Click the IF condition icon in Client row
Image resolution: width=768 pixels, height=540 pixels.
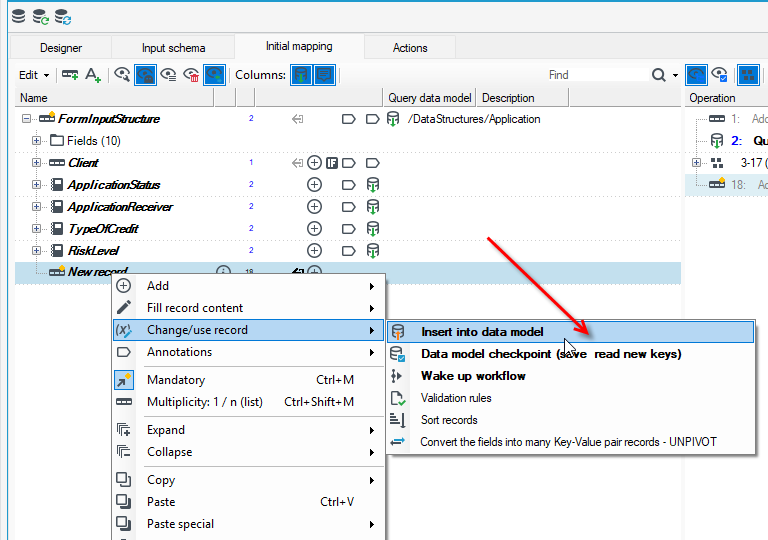click(x=332, y=163)
